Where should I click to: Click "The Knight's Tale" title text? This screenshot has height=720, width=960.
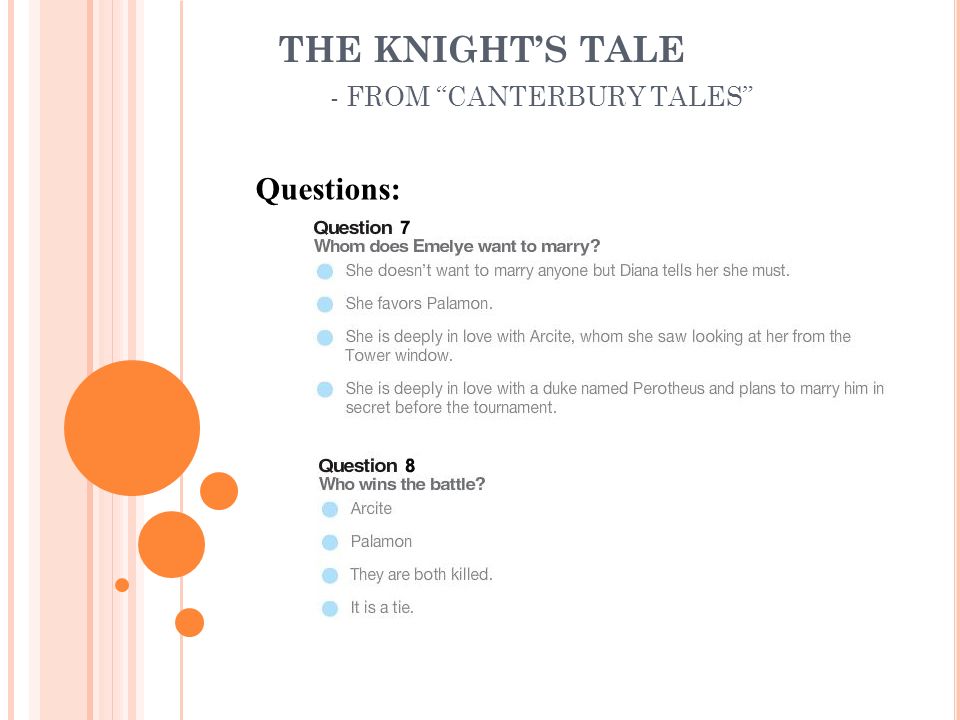(x=481, y=49)
